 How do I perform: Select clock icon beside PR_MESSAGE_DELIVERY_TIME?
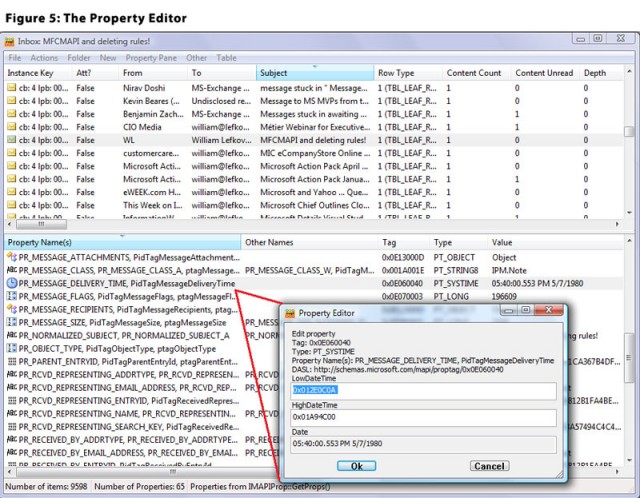pos(11,284)
